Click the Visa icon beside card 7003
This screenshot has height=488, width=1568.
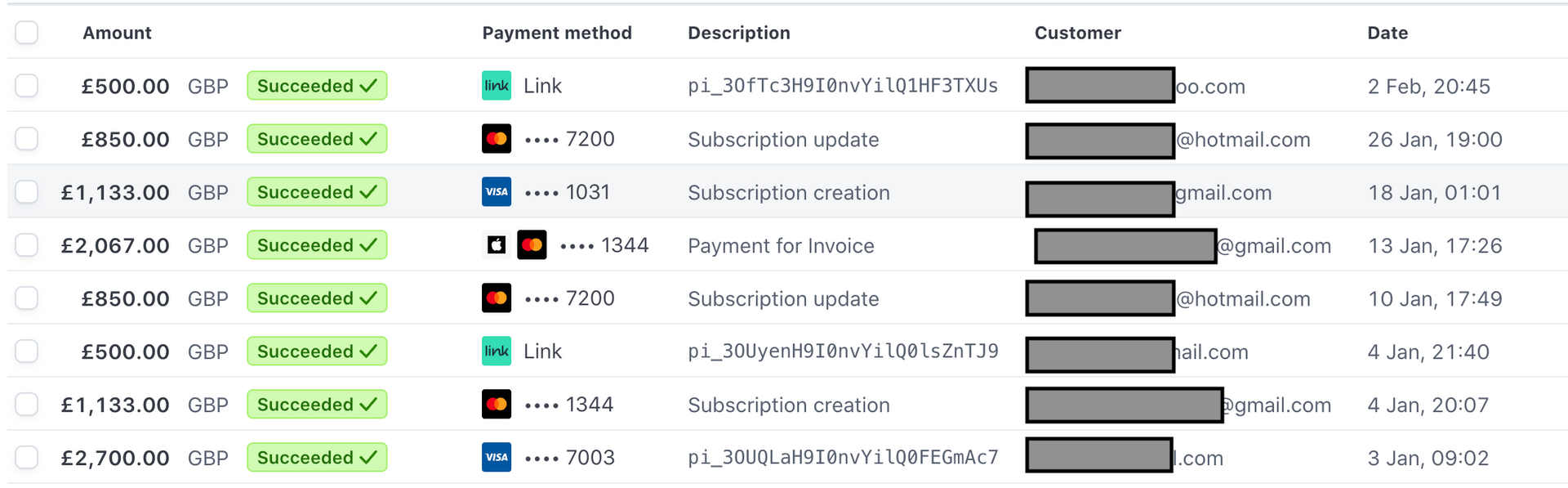coord(497,458)
